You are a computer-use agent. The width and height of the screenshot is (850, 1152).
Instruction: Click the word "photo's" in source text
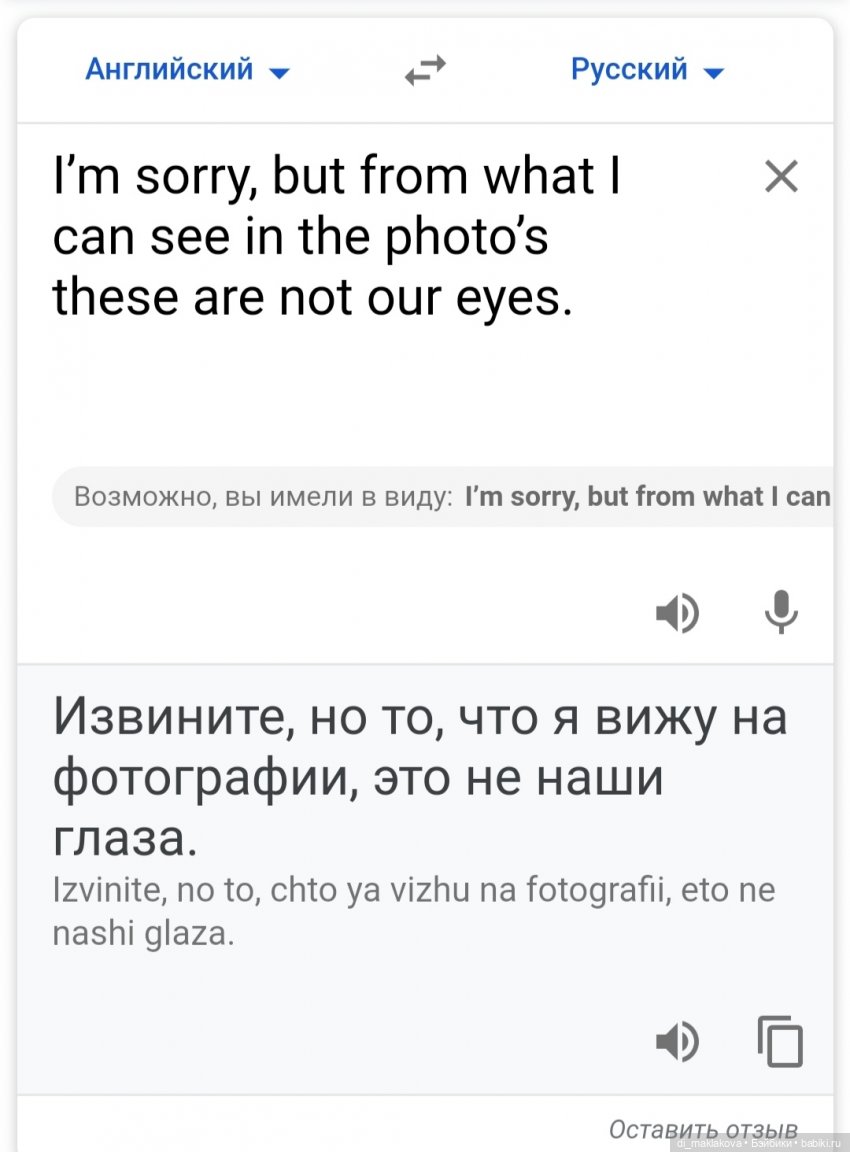(475, 237)
